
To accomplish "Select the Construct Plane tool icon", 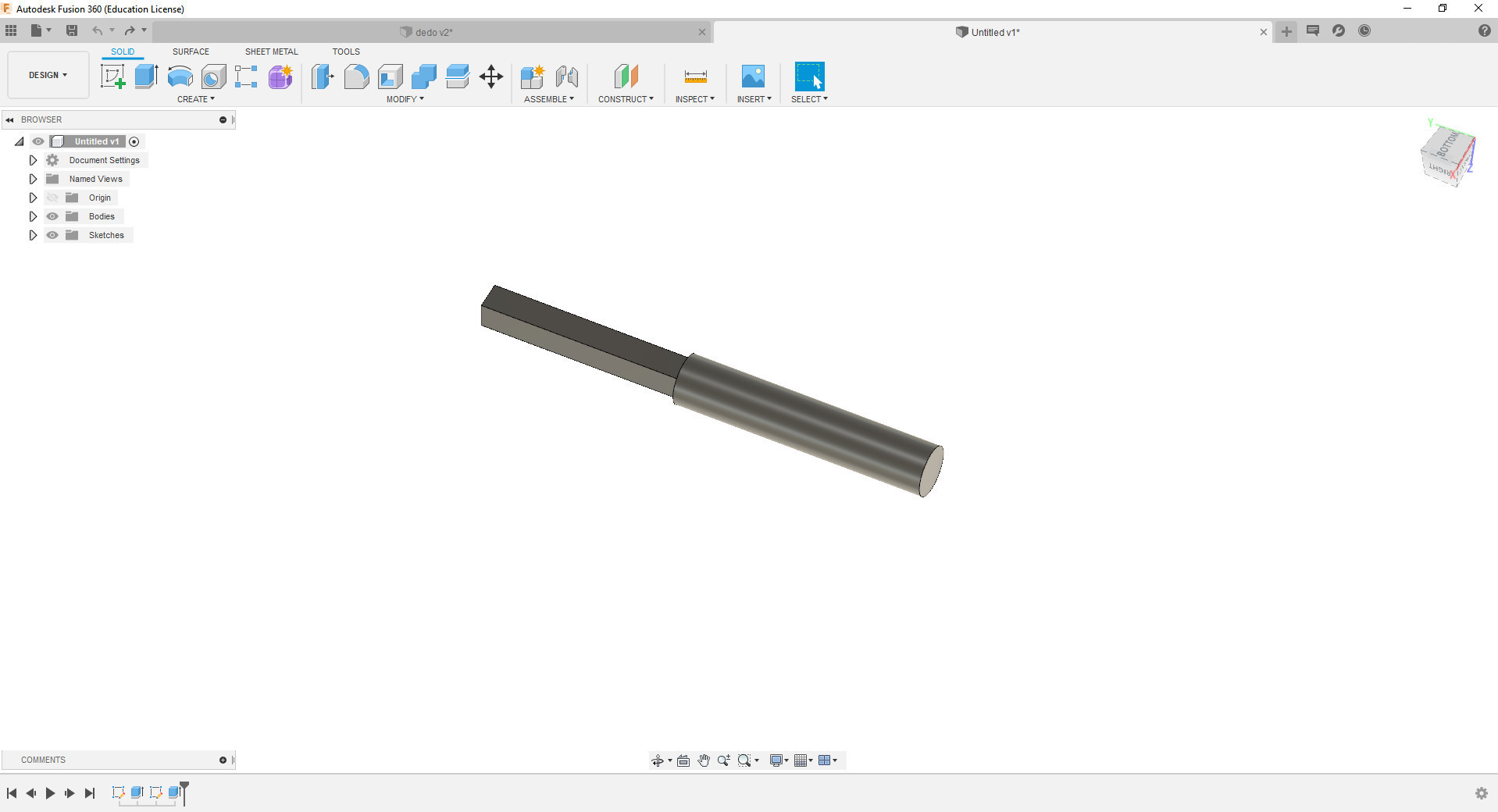I will click(x=626, y=77).
